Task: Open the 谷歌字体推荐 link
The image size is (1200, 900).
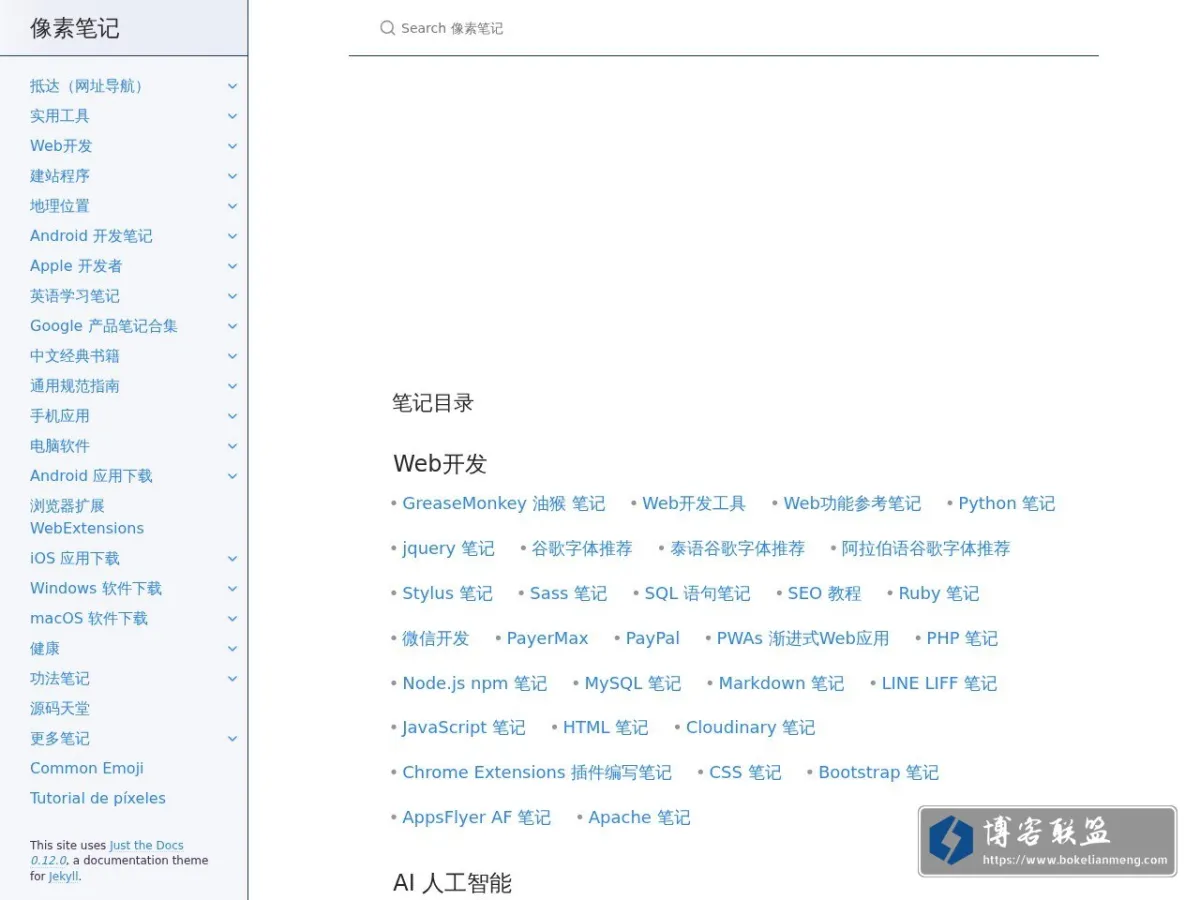Action: point(582,548)
